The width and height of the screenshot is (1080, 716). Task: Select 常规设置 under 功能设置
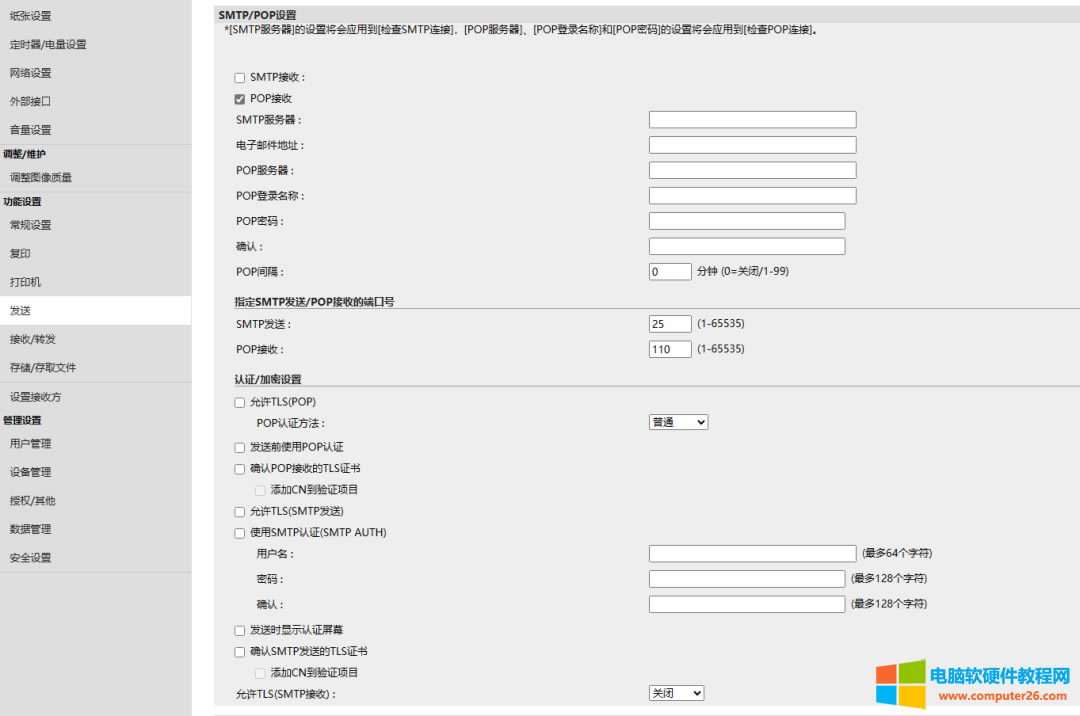pos(30,225)
